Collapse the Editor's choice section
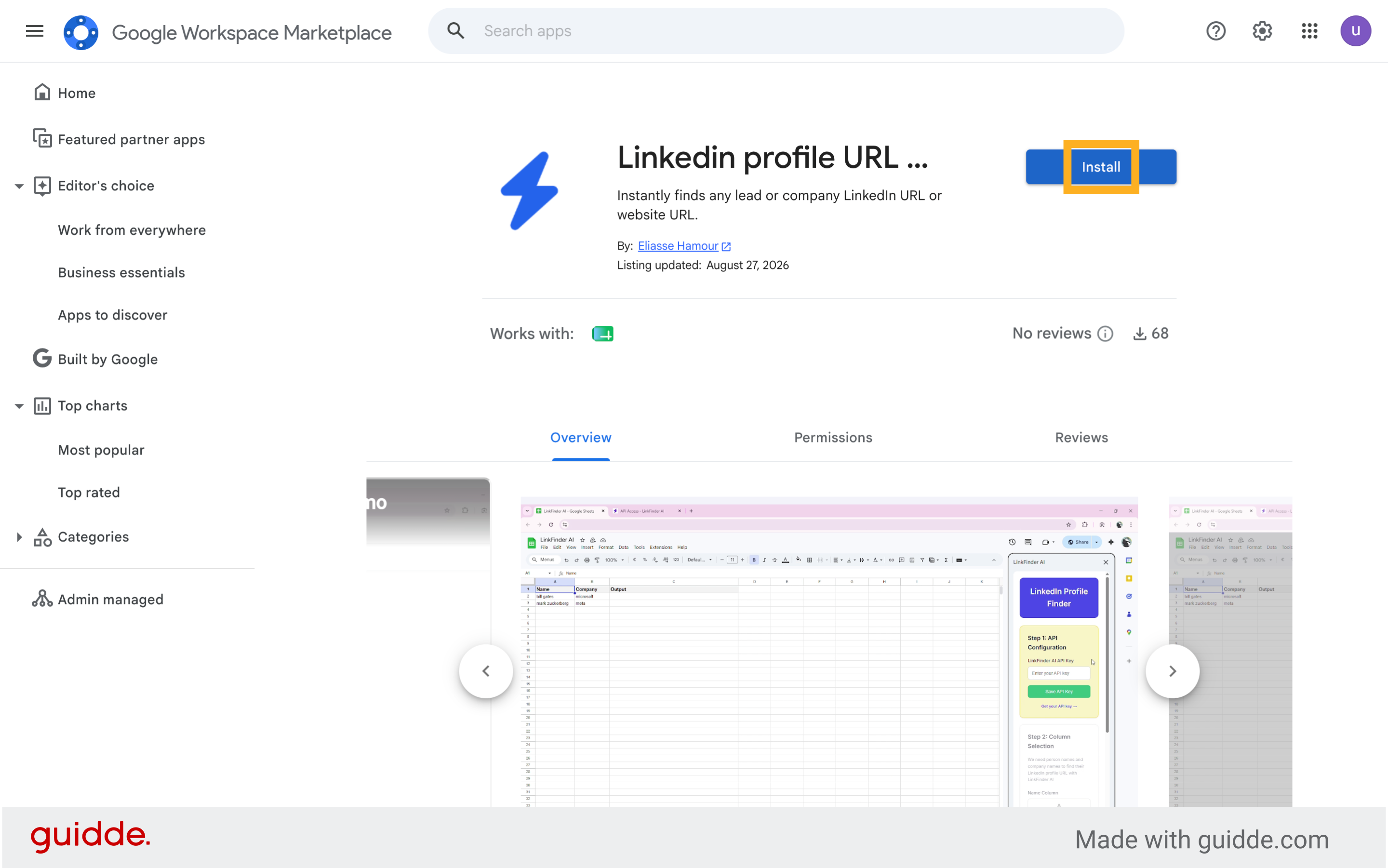The height and width of the screenshot is (868, 1388). coord(19,186)
